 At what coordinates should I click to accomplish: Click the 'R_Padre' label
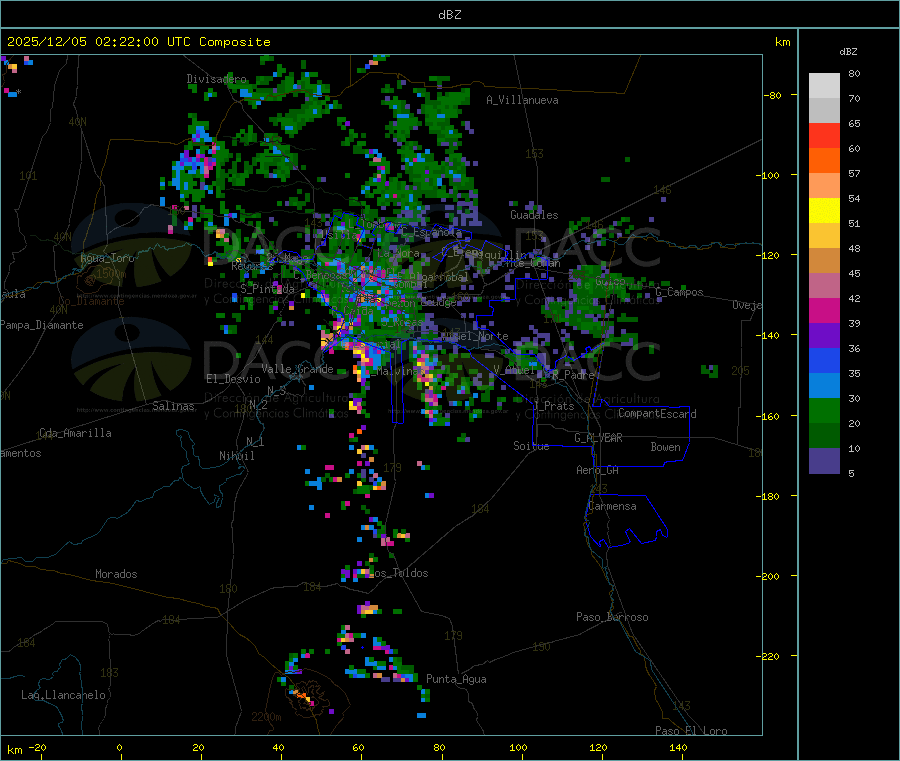click(x=573, y=375)
